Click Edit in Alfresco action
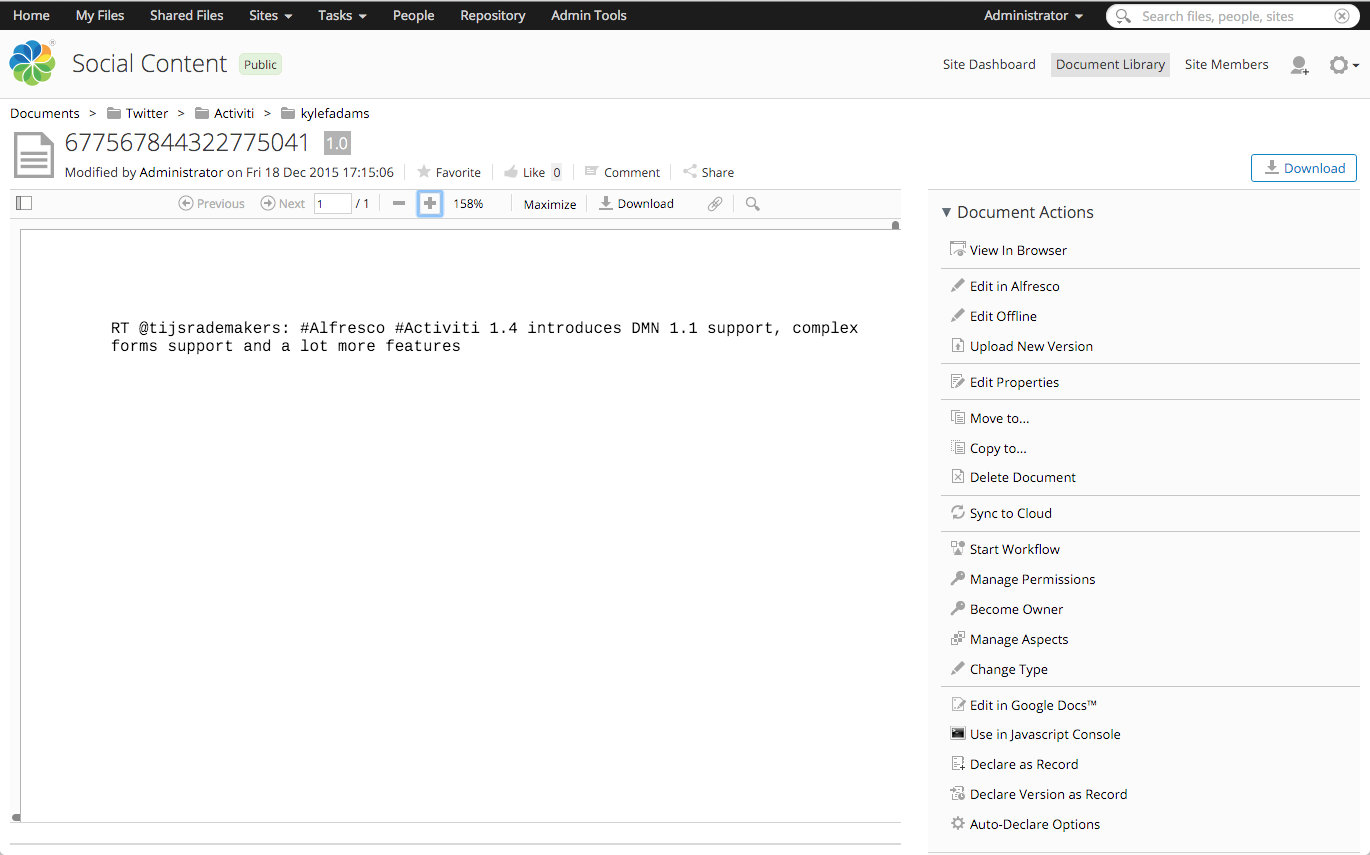Viewport: 1370px width, 855px height. [x=1014, y=286]
